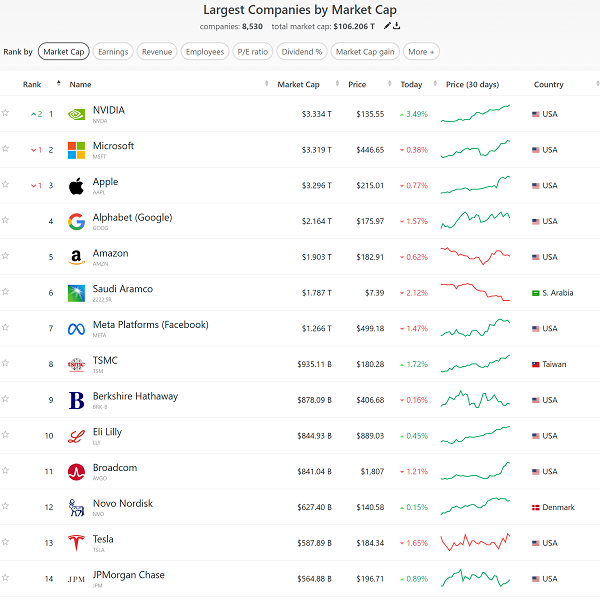Click the Meta infinity logo icon

coord(76,329)
